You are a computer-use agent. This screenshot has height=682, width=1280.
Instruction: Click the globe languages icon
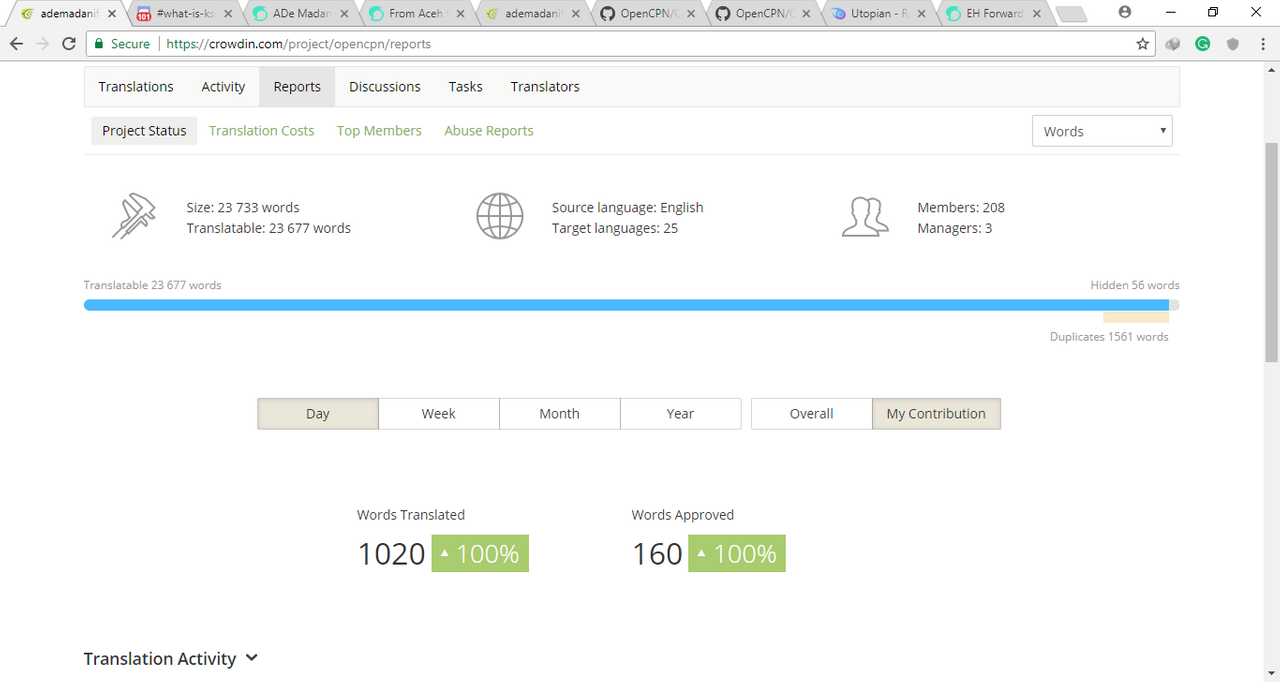(500, 216)
